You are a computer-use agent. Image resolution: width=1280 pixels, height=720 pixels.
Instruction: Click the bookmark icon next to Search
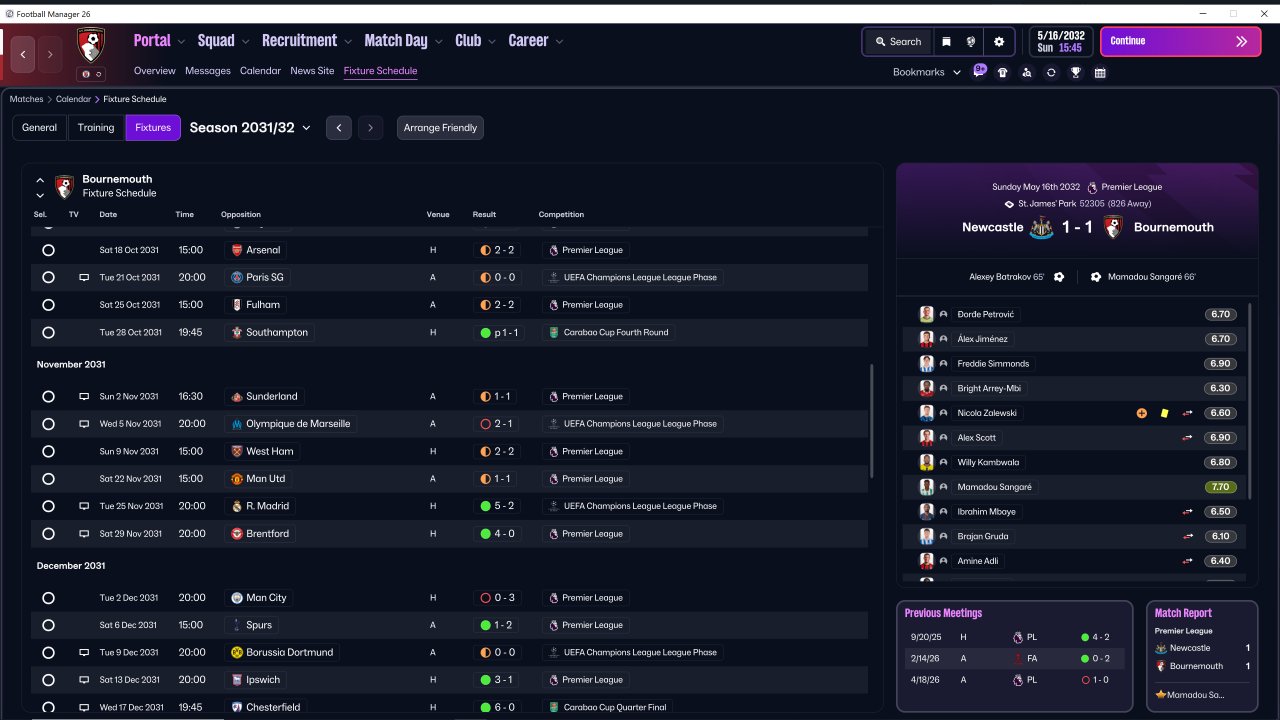click(x=946, y=42)
